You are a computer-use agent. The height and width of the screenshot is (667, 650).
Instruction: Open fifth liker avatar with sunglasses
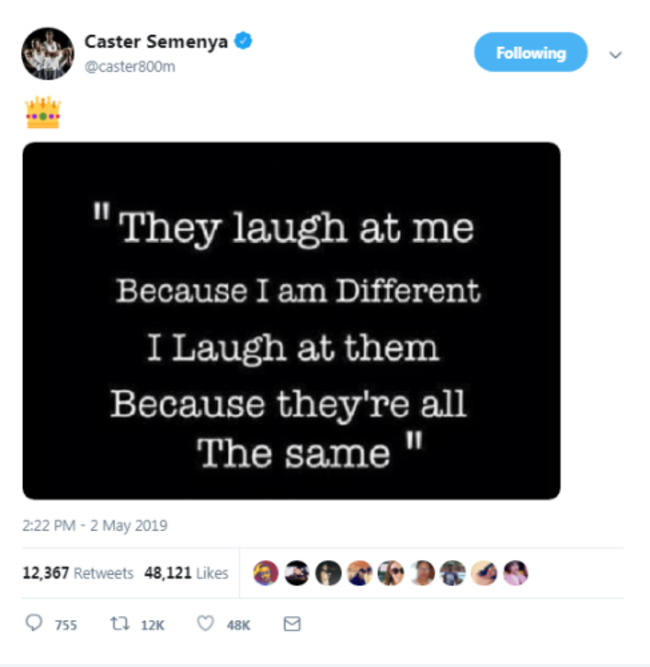click(x=391, y=573)
